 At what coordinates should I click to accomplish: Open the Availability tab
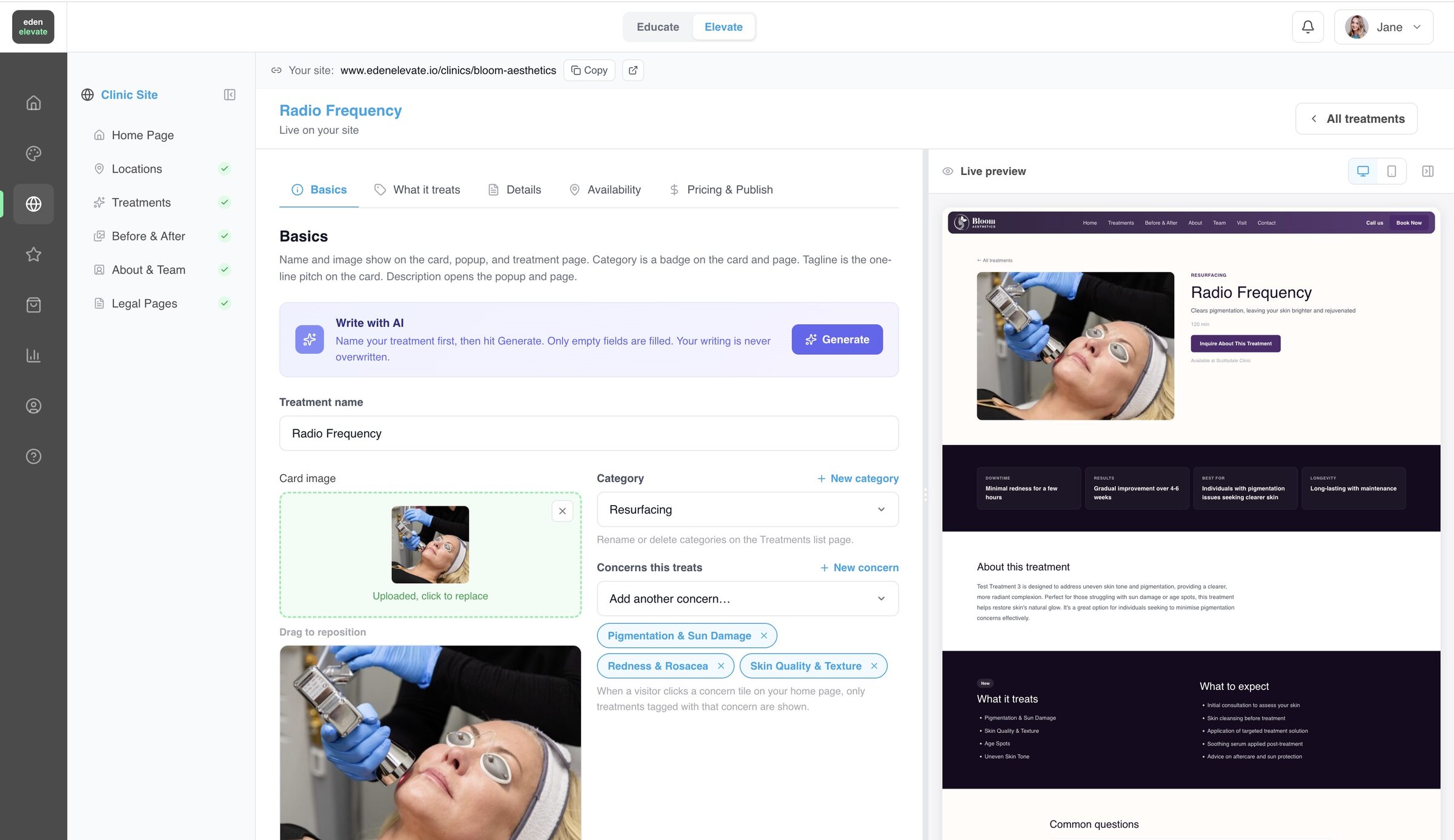coord(605,190)
